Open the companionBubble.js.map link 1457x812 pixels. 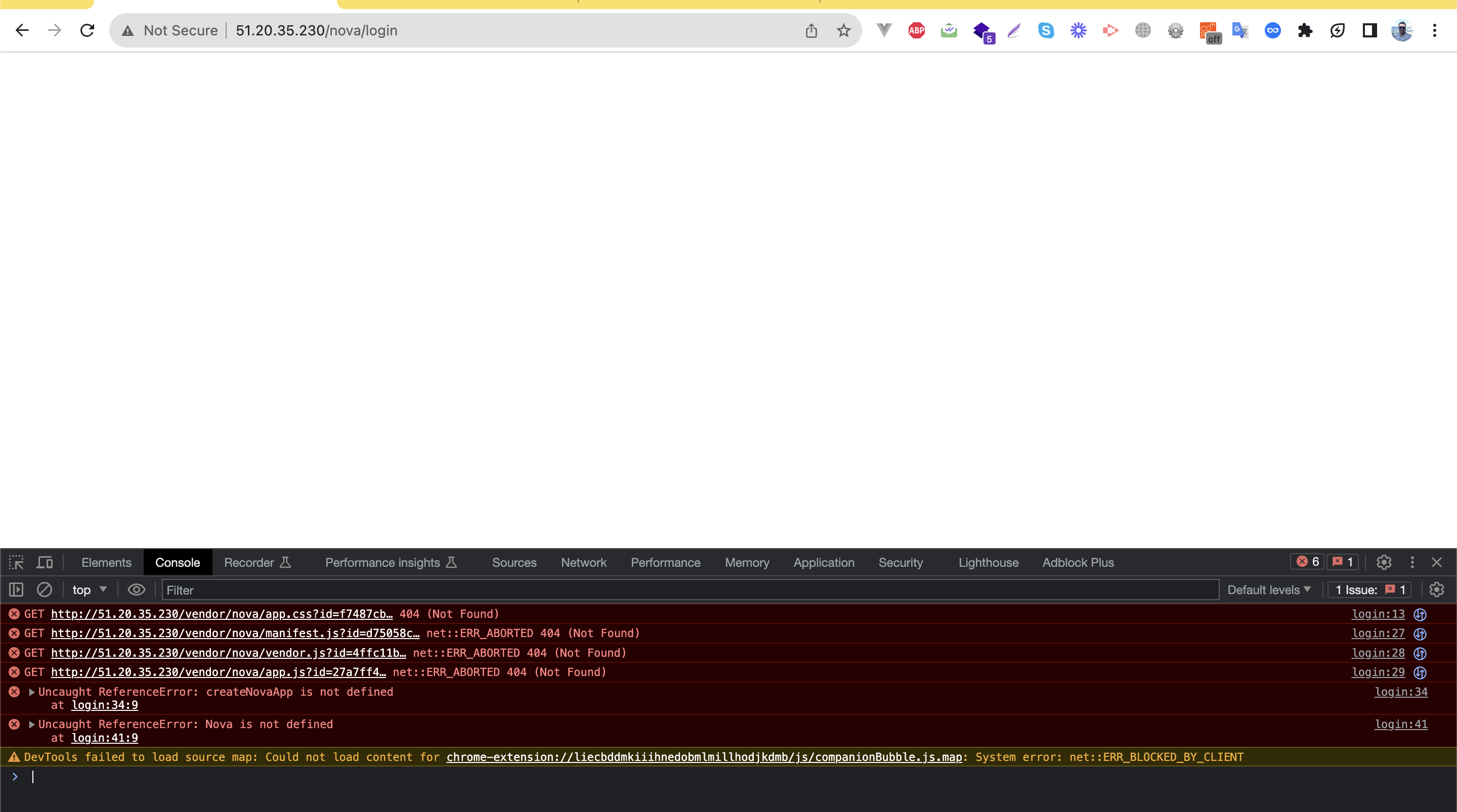704,757
